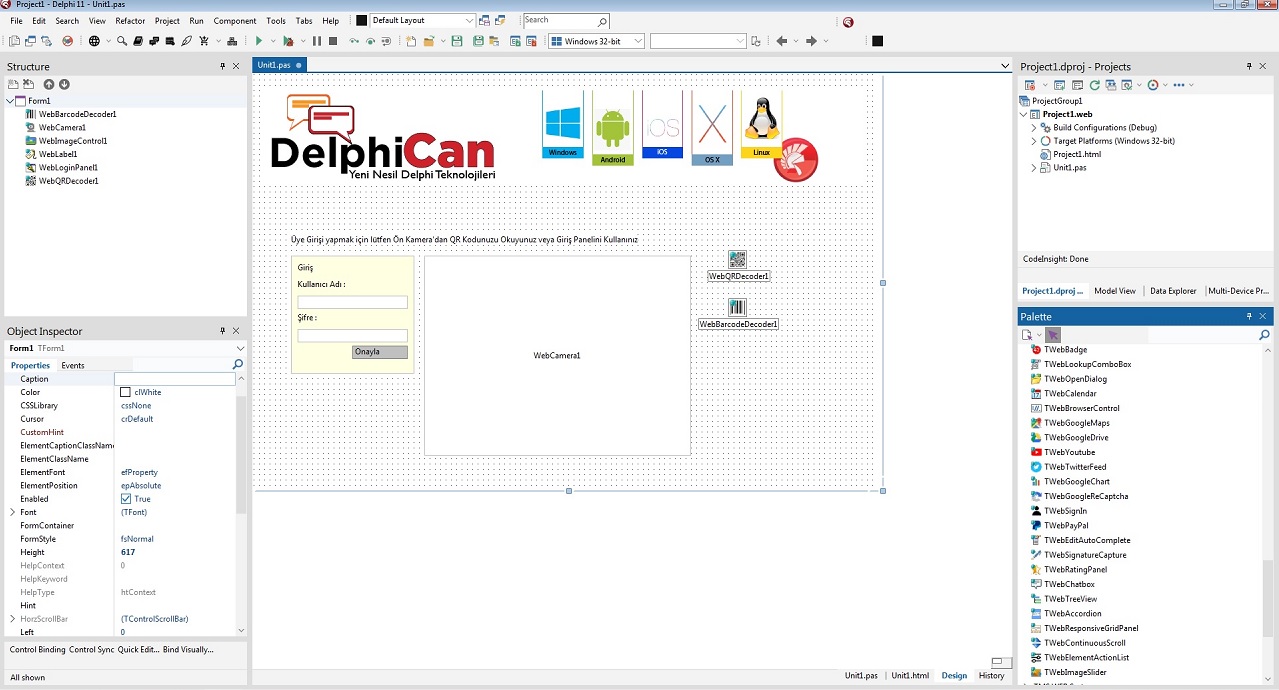
Task: Click the Pause icon in toolbar
Action: tap(317, 41)
